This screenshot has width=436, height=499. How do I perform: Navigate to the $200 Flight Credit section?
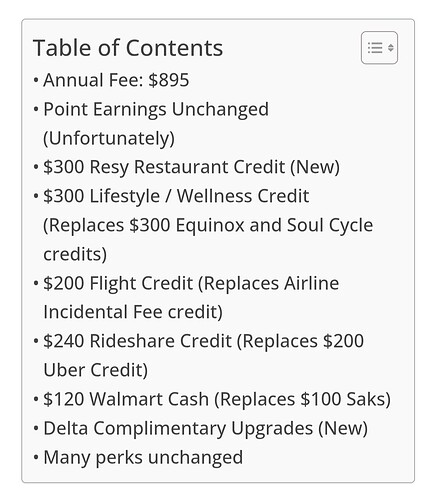(x=191, y=283)
